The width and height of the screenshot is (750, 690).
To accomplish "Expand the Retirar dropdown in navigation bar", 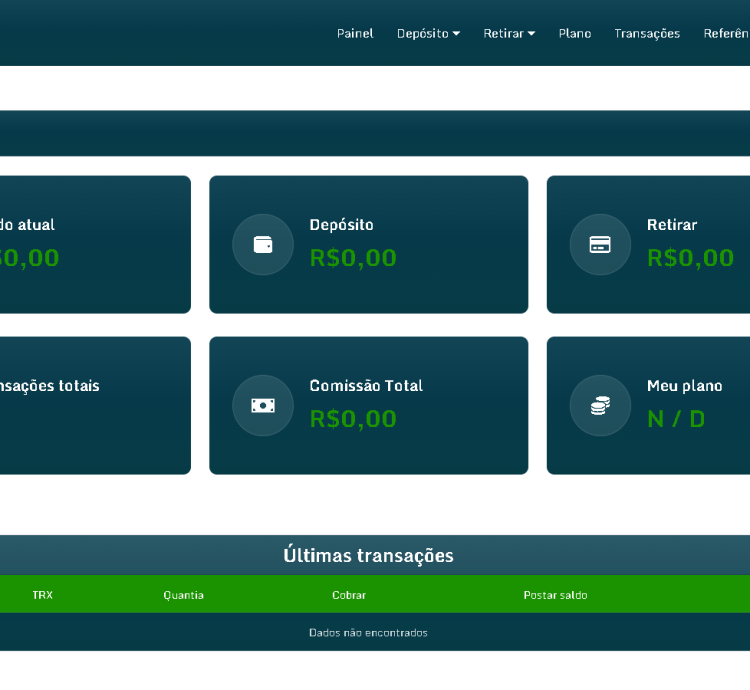I will pos(509,33).
